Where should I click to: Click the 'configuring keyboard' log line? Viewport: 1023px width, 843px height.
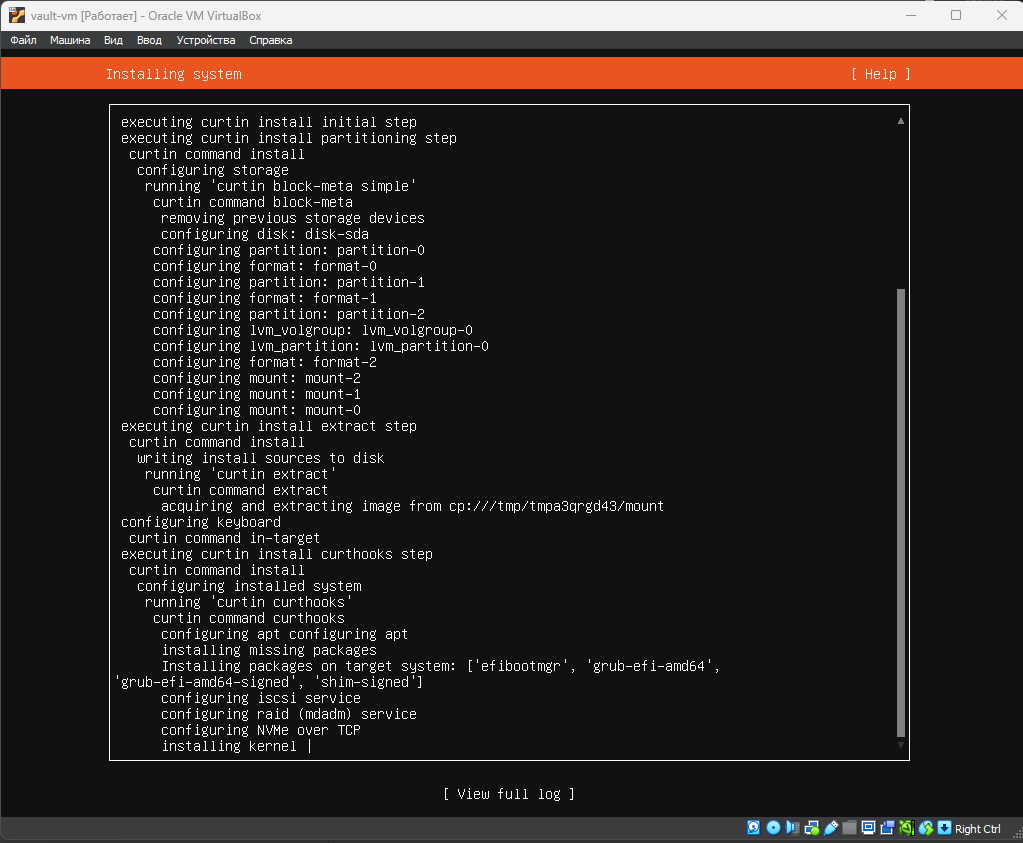click(x=201, y=522)
